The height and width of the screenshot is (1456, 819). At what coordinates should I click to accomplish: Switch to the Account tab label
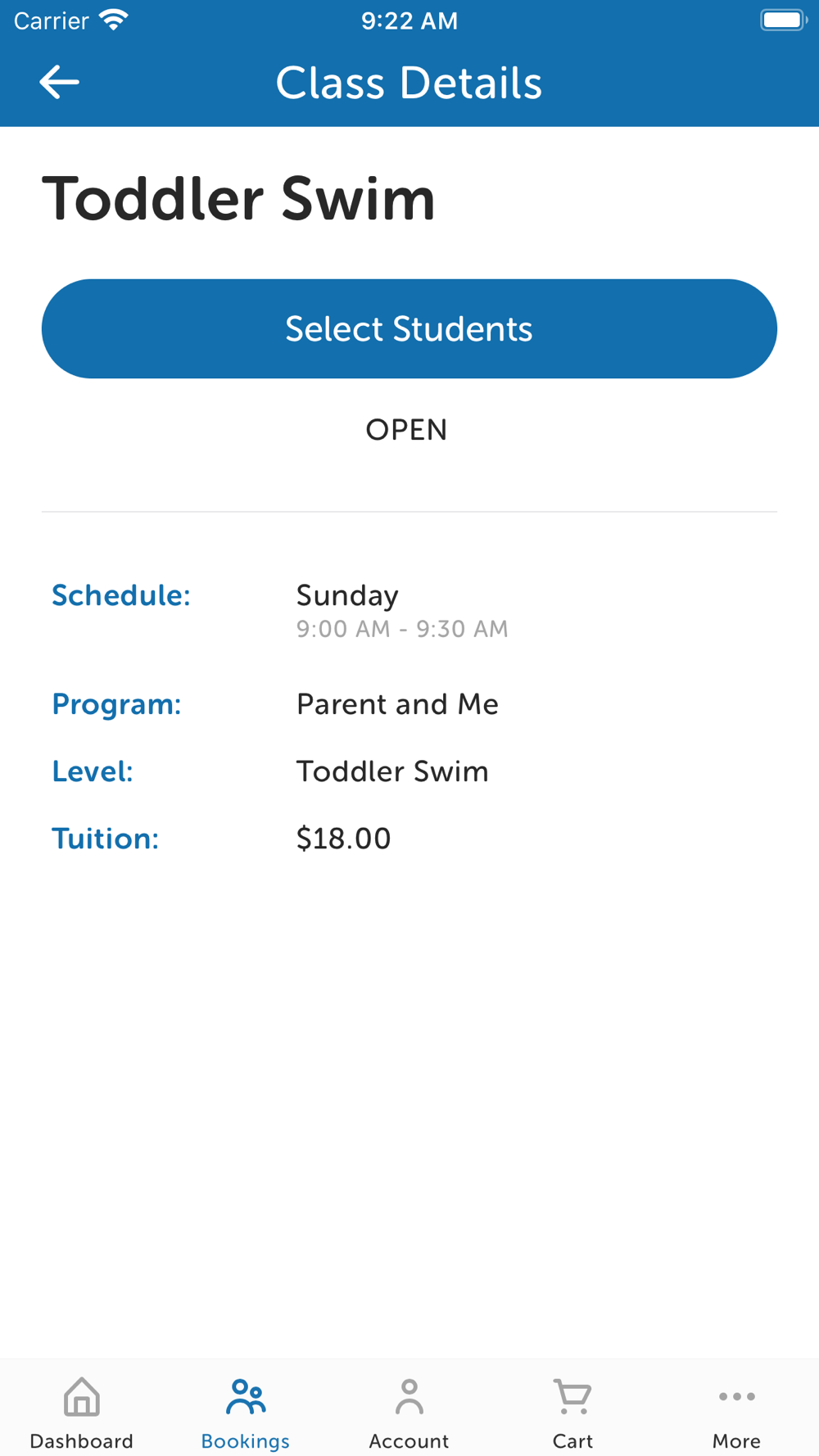(x=409, y=1440)
